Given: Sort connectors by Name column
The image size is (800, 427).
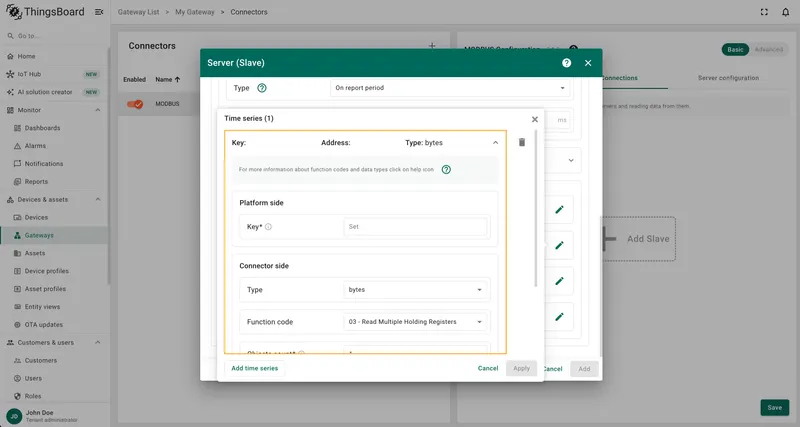Looking at the screenshot, I should 167,80.
